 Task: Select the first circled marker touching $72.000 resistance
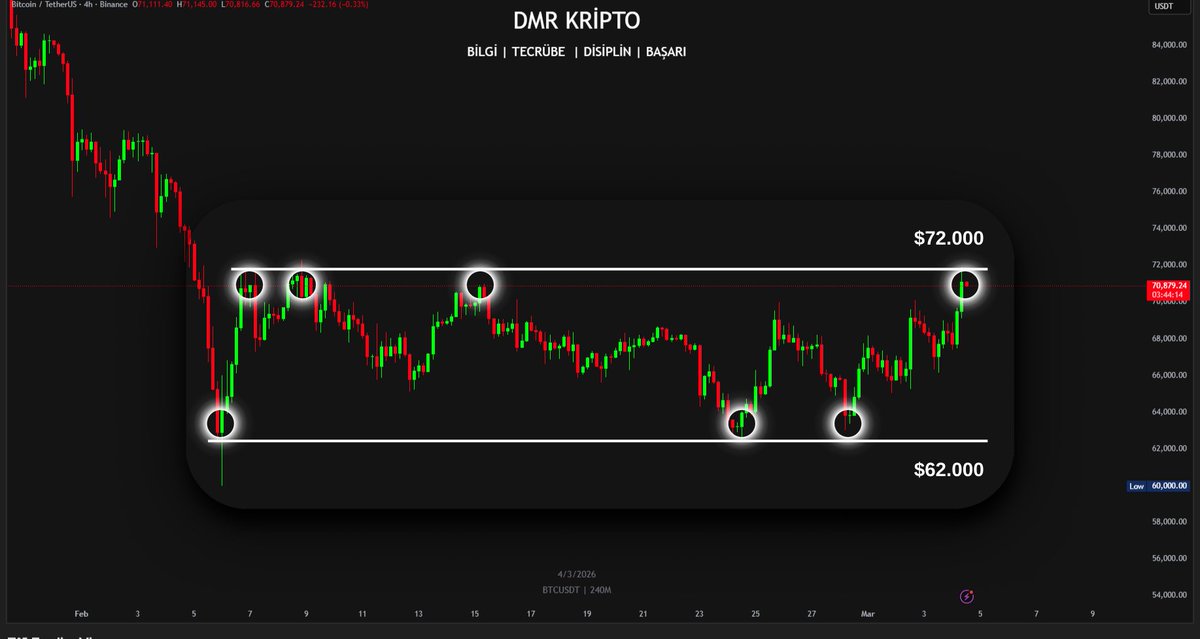[250, 284]
